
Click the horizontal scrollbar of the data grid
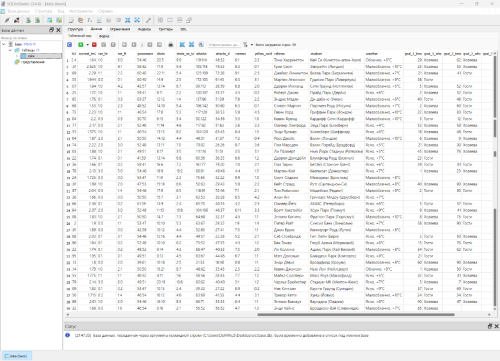point(356,314)
